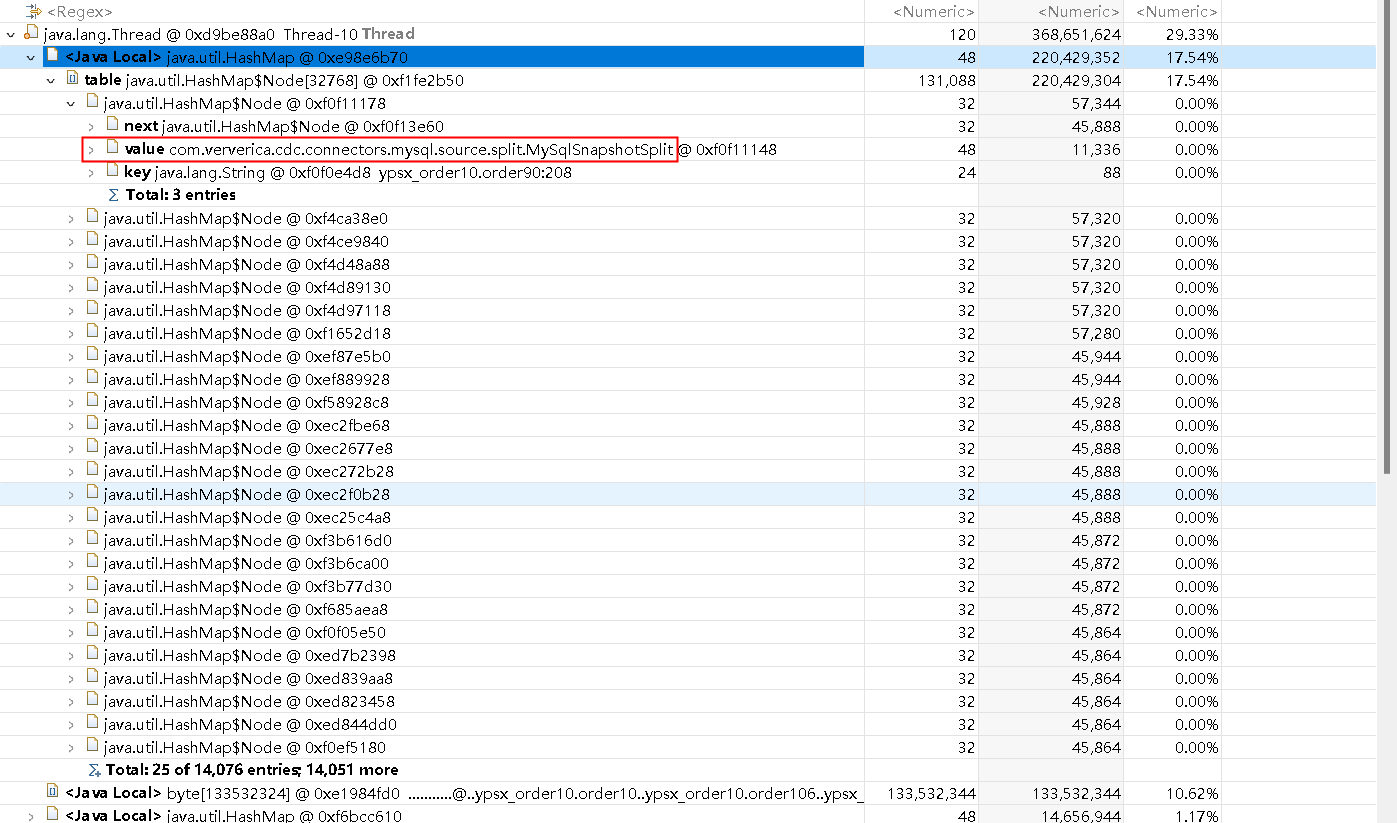This screenshot has height=823, width=1397.
Task: Click file icon of HashMap @ 0xf6bcc610
Action: click(53, 815)
